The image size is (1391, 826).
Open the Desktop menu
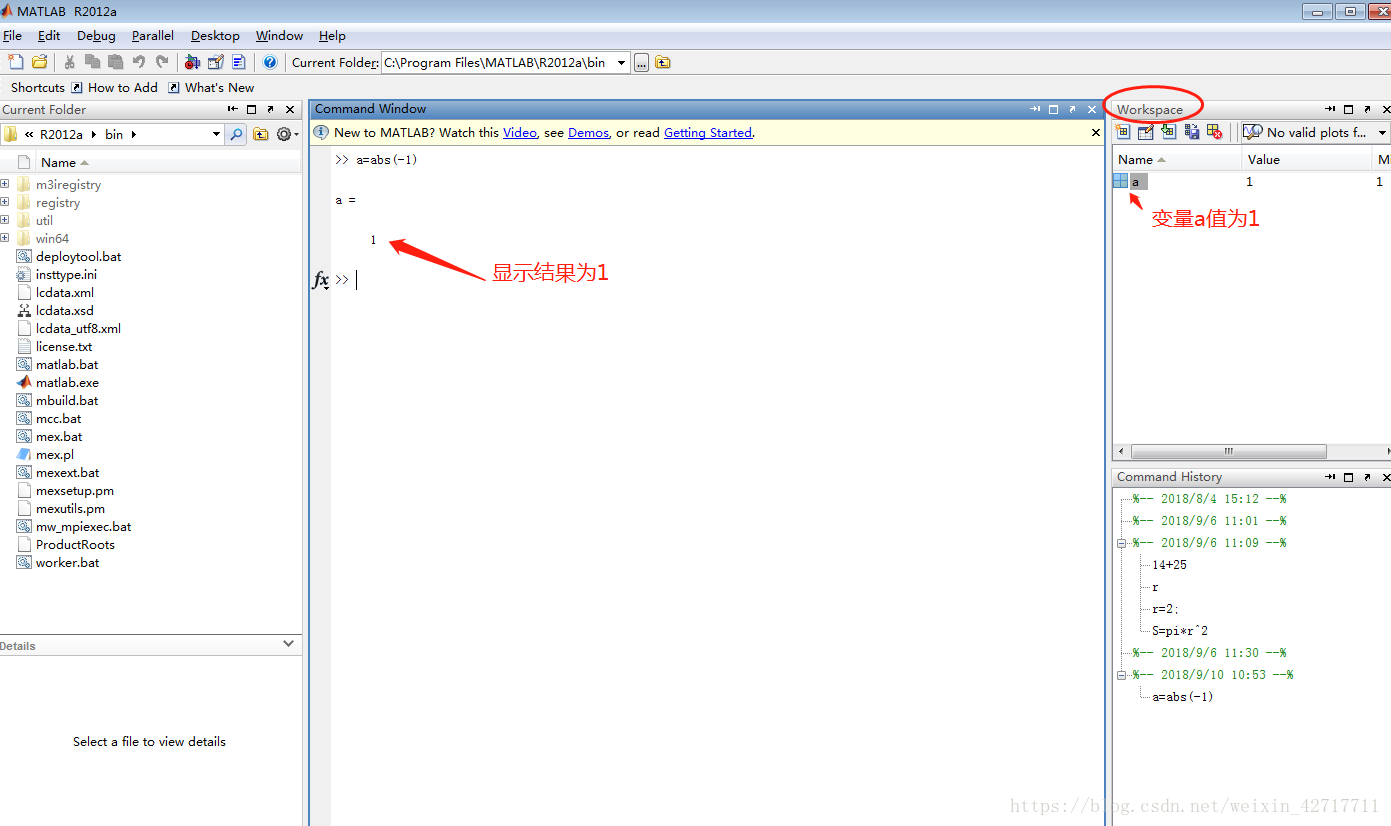click(x=215, y=35)
